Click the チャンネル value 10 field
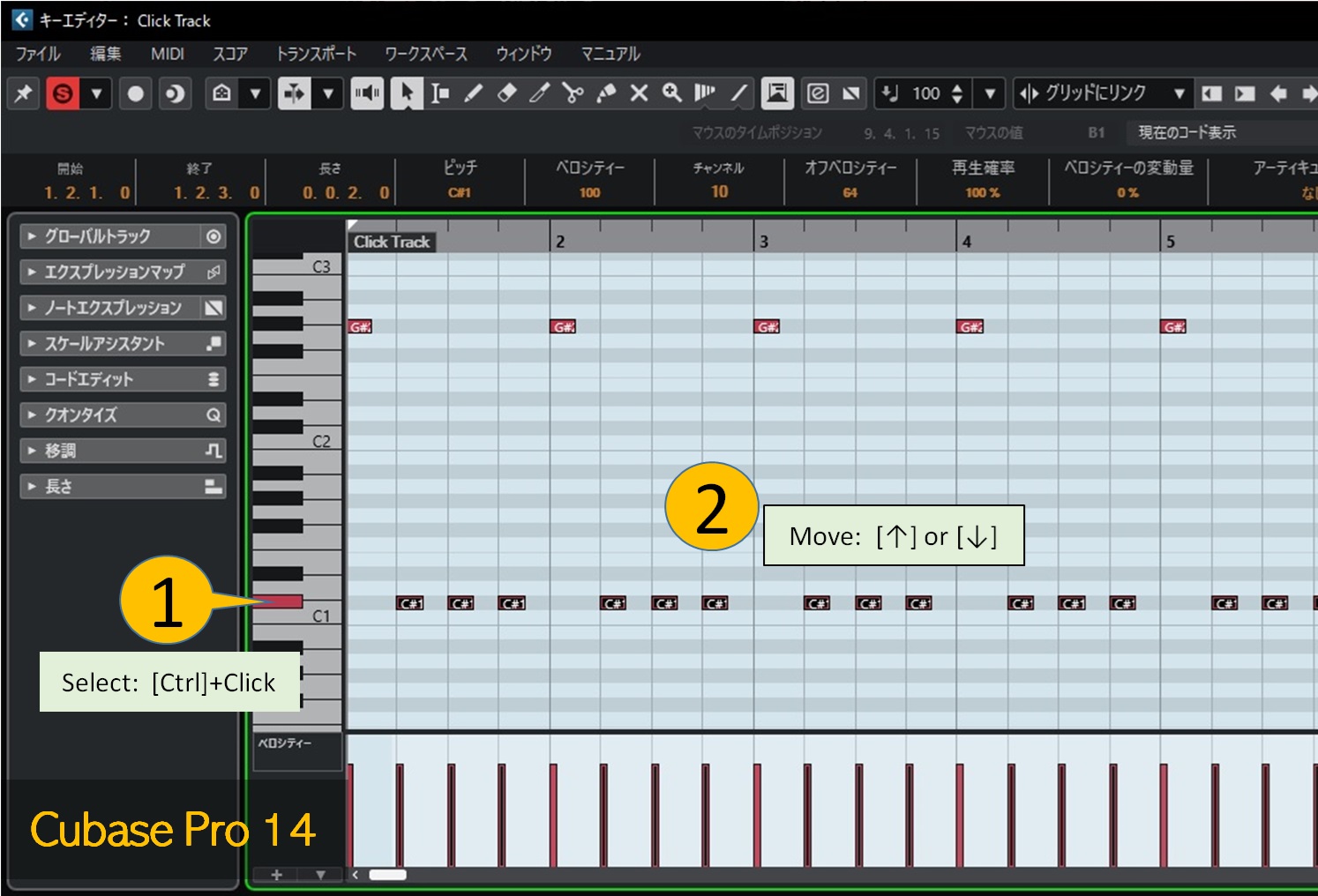The width and height of the screenshot is (1318, 896). [720, 191]
